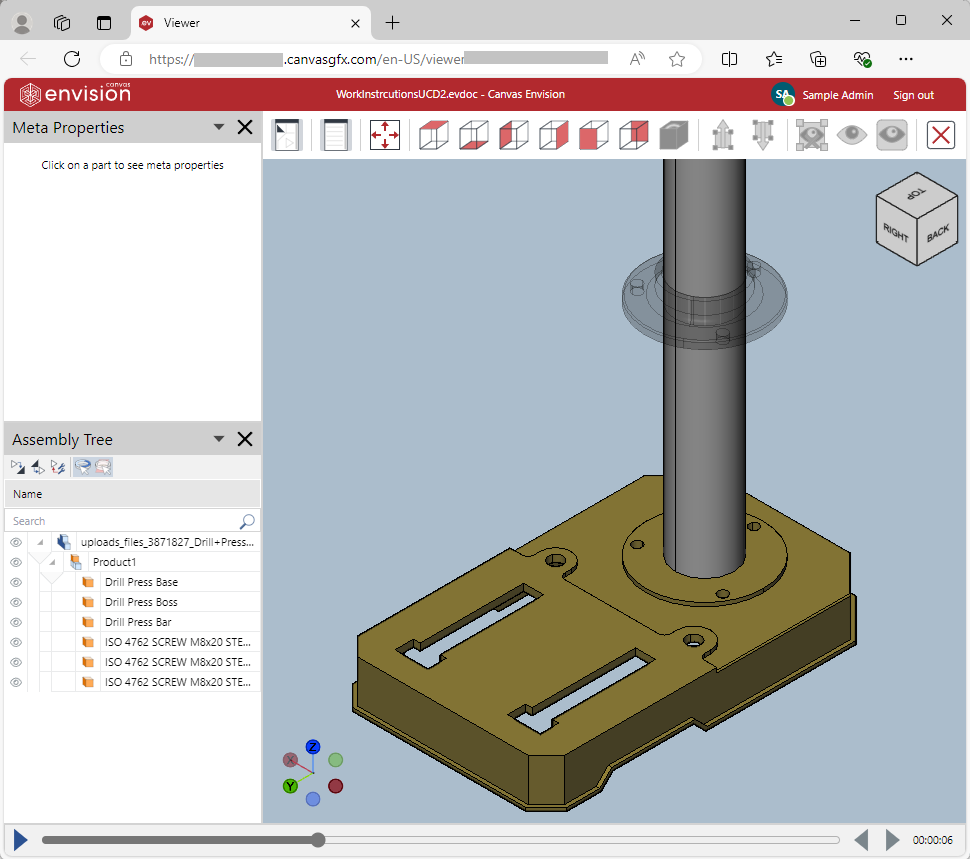The image size is (970, 859).
Task: Click the black triangle with arrow Assembly Tree icon
Action: tap(38, 467)
